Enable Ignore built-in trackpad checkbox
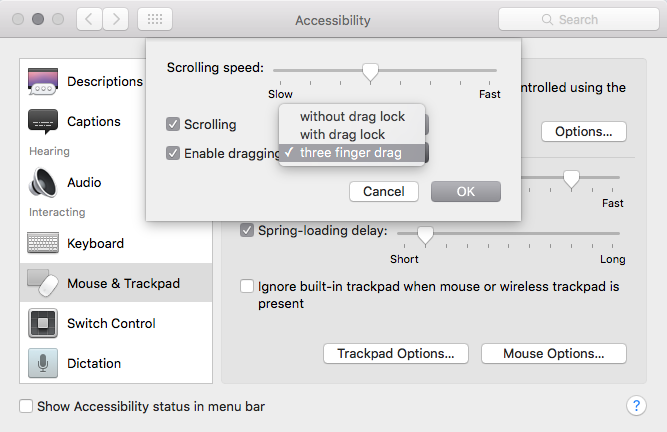 (247, 286)
